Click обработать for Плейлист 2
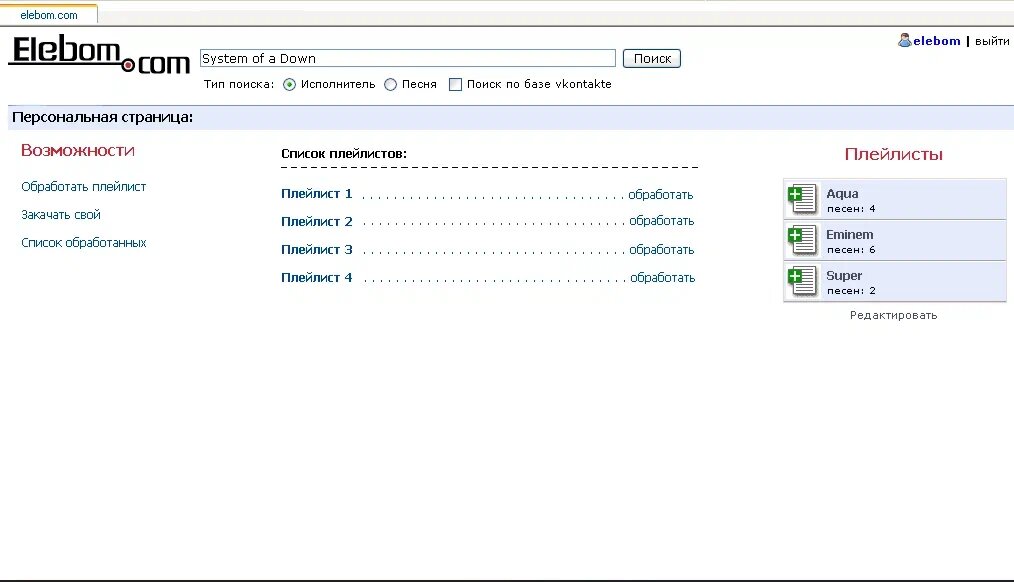1014x582 pixels. 662,221
